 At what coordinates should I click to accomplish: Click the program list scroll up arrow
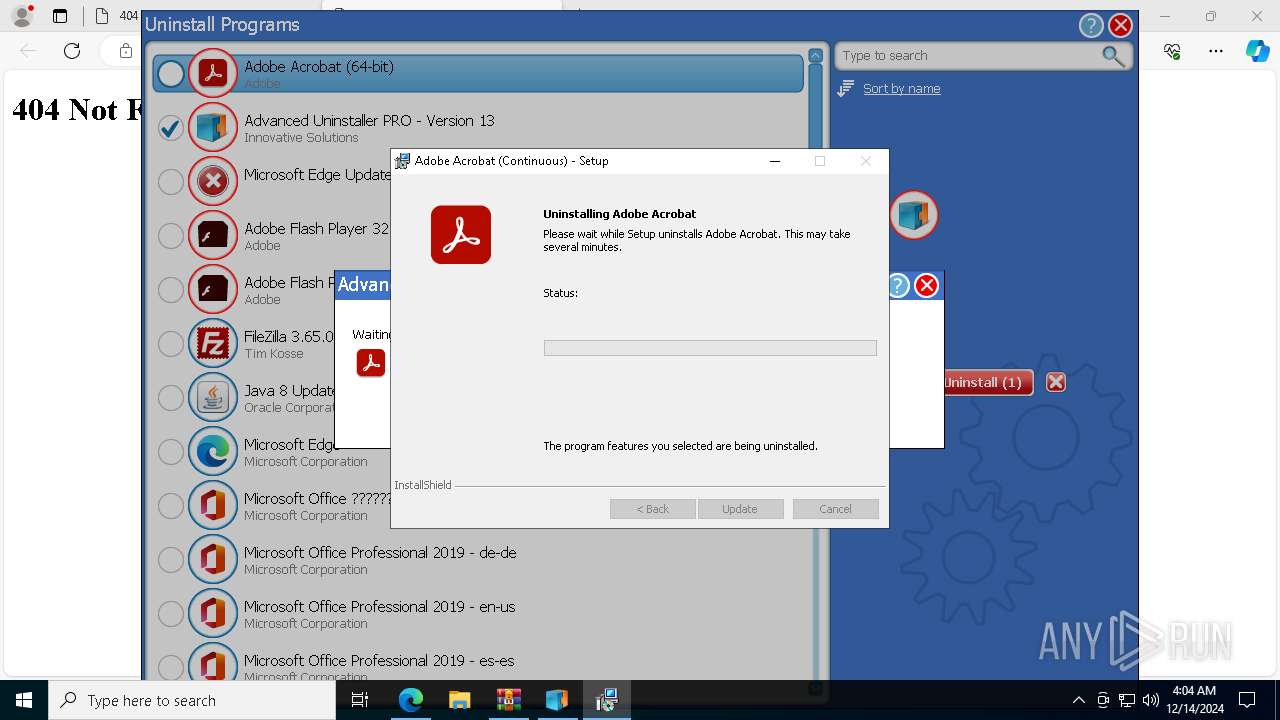[x=815, y=56]
